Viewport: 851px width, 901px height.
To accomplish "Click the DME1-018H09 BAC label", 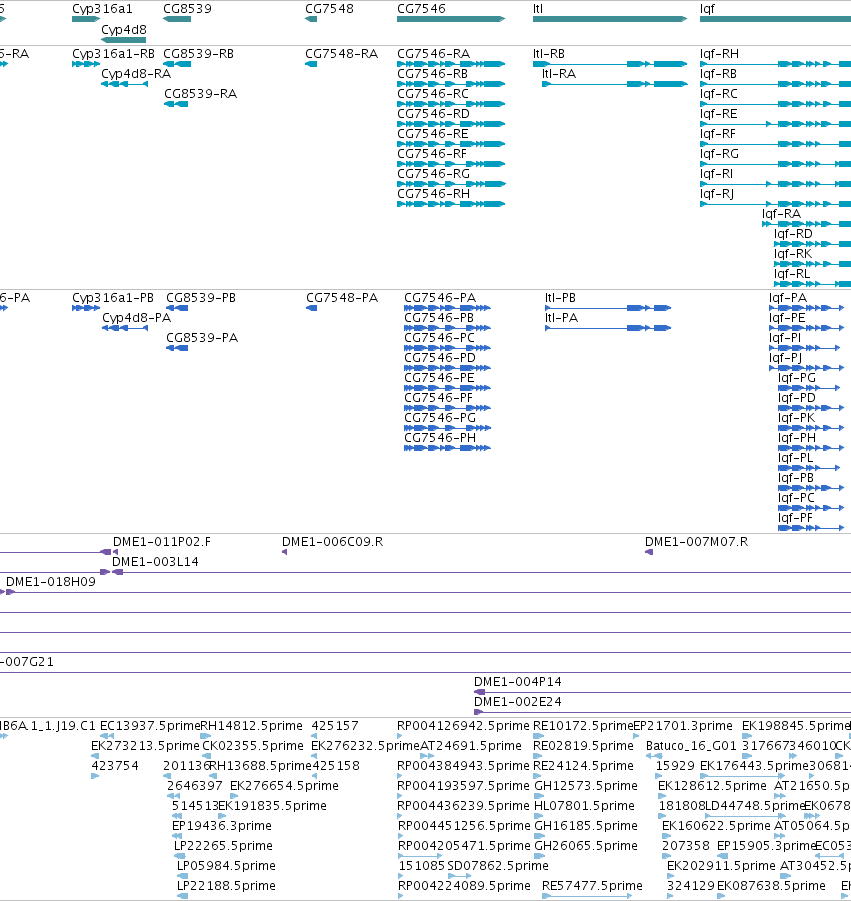I will [x=51, y=582].
